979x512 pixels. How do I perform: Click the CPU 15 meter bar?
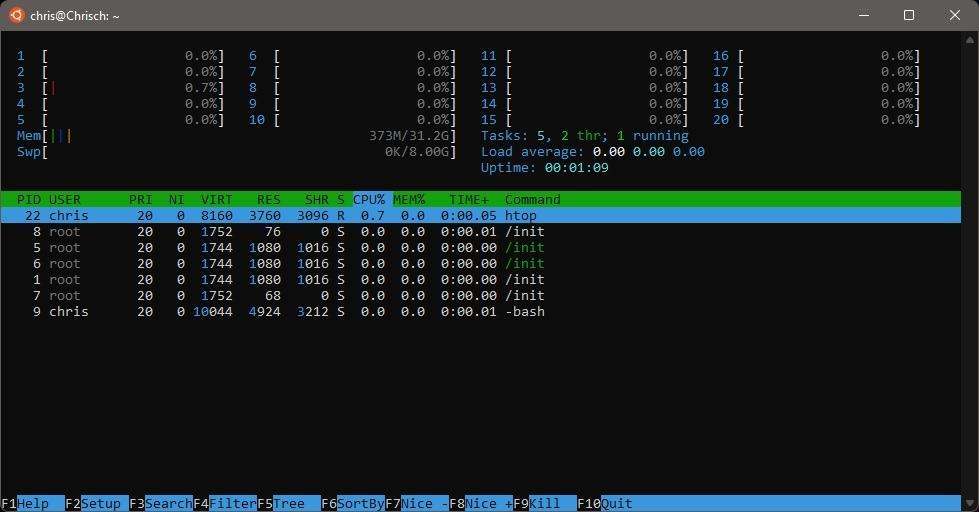click(584, 119)
